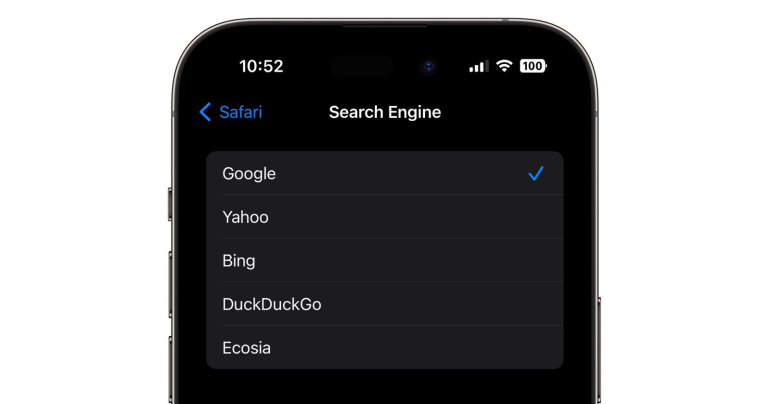Pick DuckDuckGo from the list
Image resolution: width=770 pixels, height=404 pixels.
[x=272, y=304]
